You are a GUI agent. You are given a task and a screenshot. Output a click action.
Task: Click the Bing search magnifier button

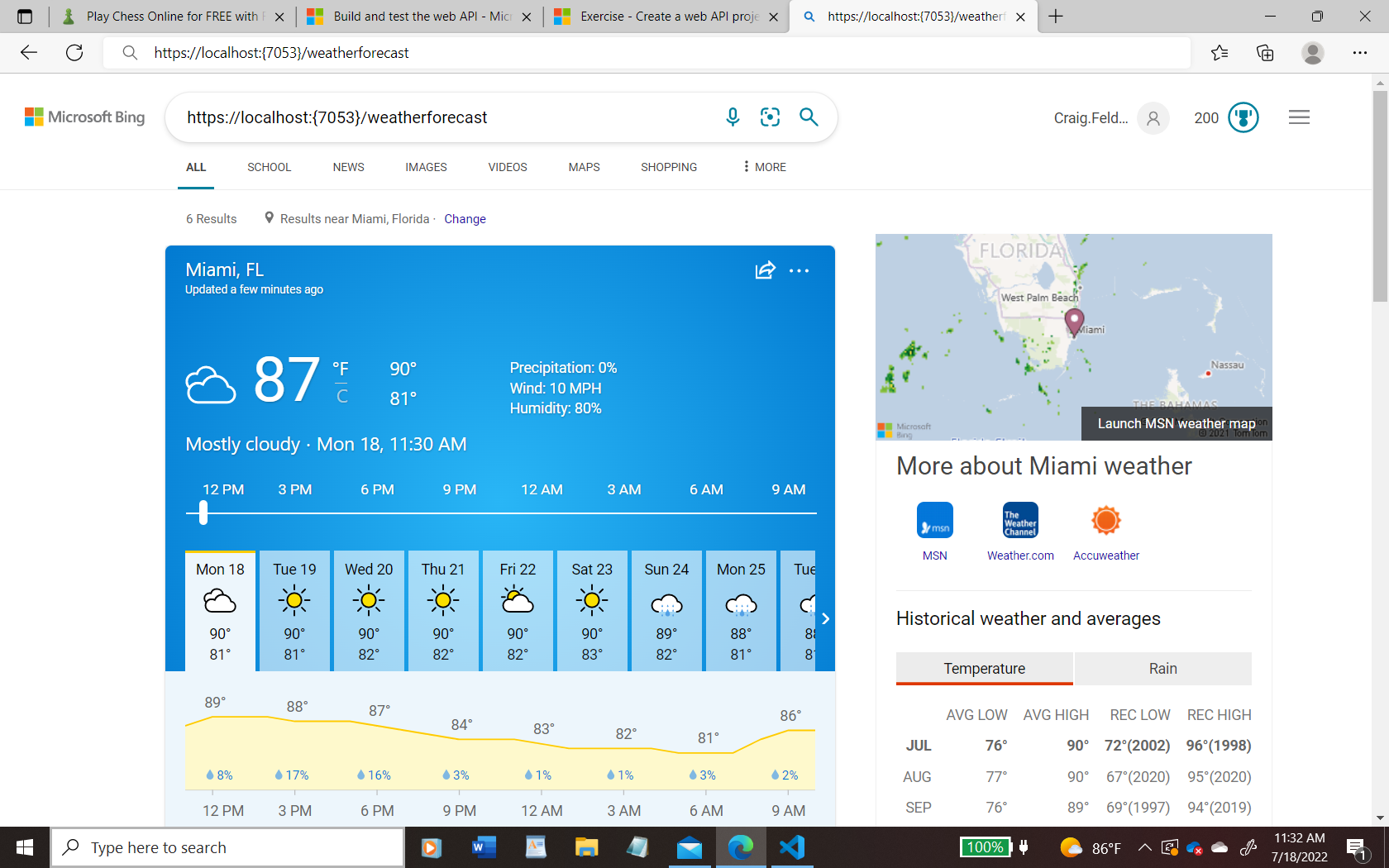[x=809, y=117]
